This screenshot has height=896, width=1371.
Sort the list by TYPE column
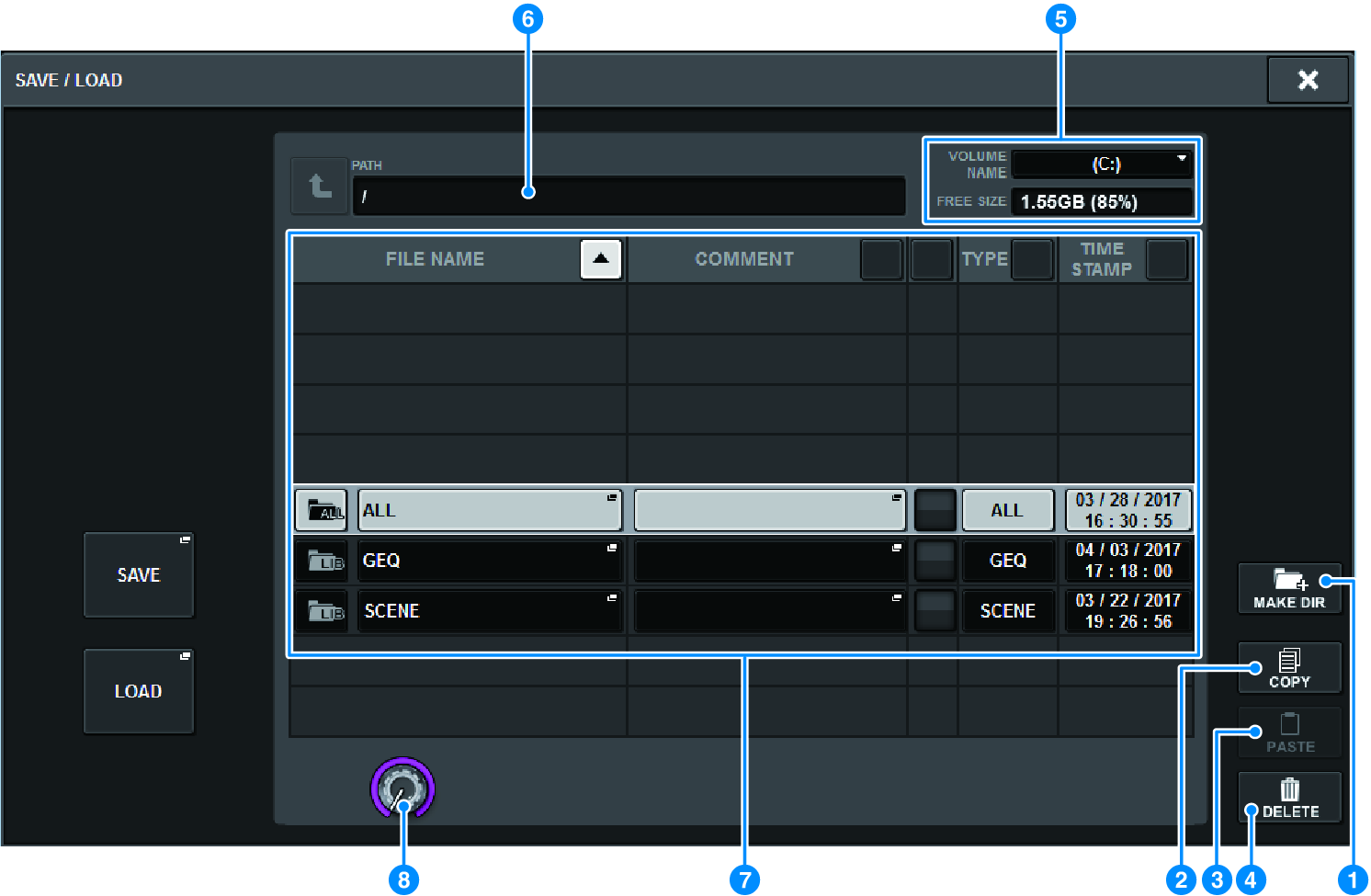pyautogui.click(x=1031, y=259)
